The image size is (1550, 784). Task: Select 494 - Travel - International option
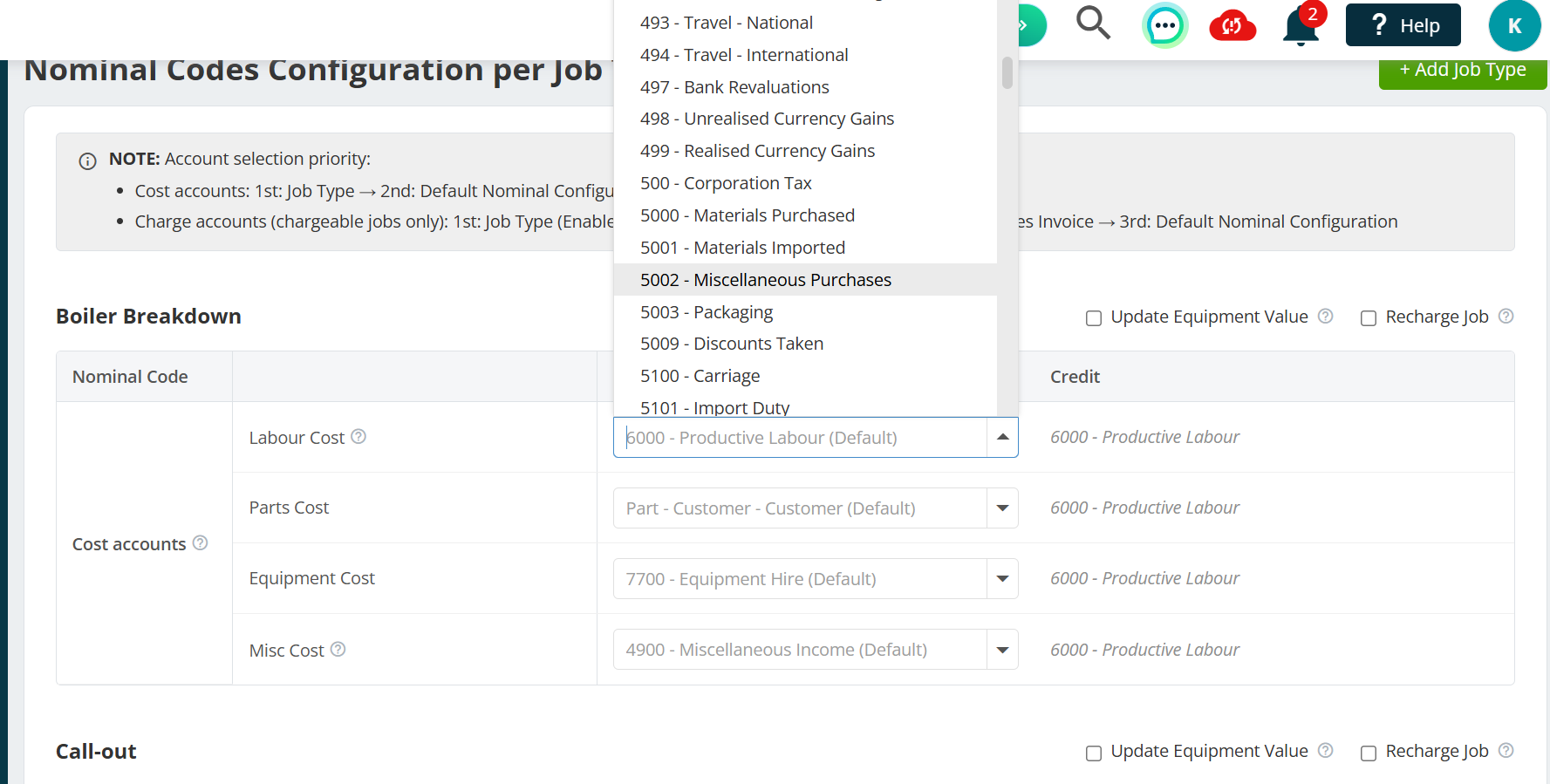coord(805,55)
